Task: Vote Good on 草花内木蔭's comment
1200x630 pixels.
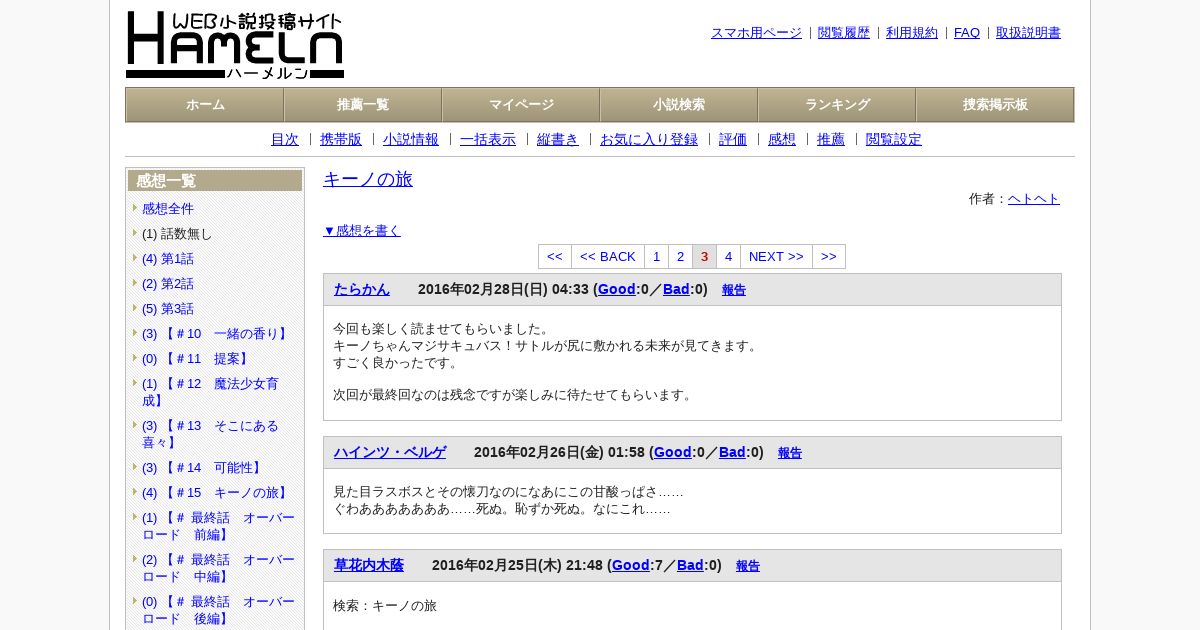Action: tap(631, 565)
